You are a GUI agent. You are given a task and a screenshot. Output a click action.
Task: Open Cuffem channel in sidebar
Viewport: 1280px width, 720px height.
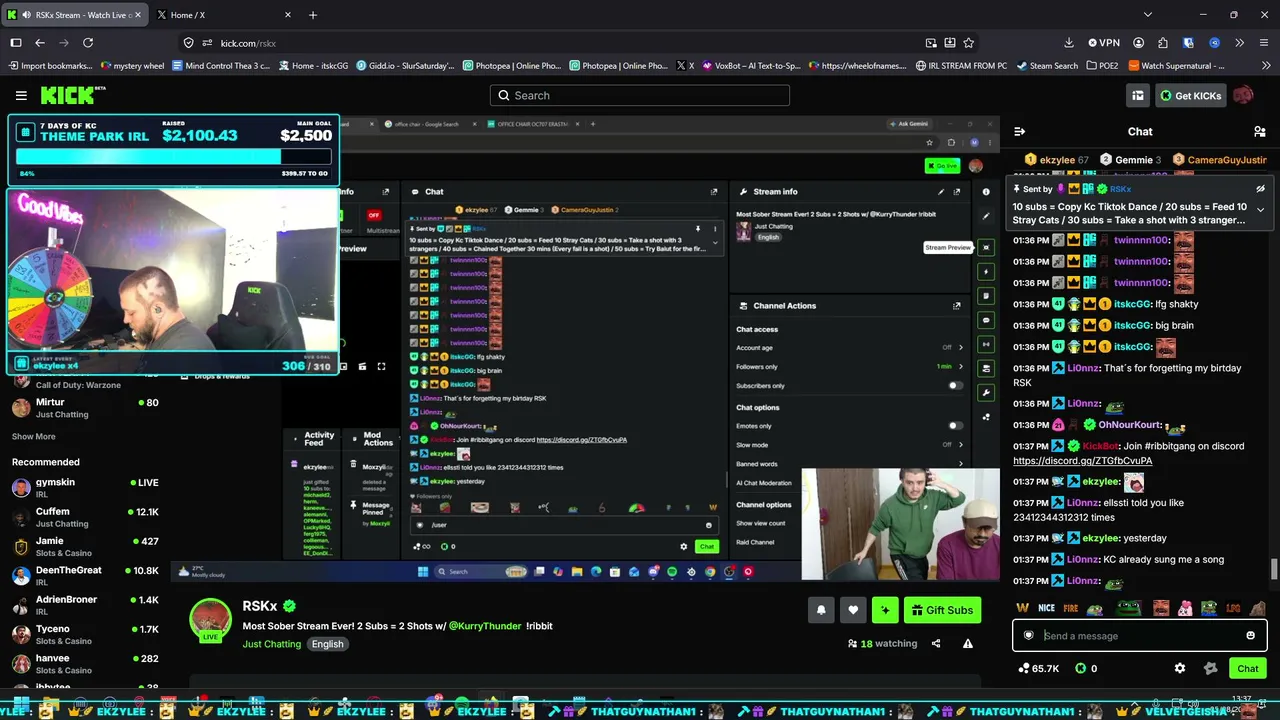click(85, 517)
